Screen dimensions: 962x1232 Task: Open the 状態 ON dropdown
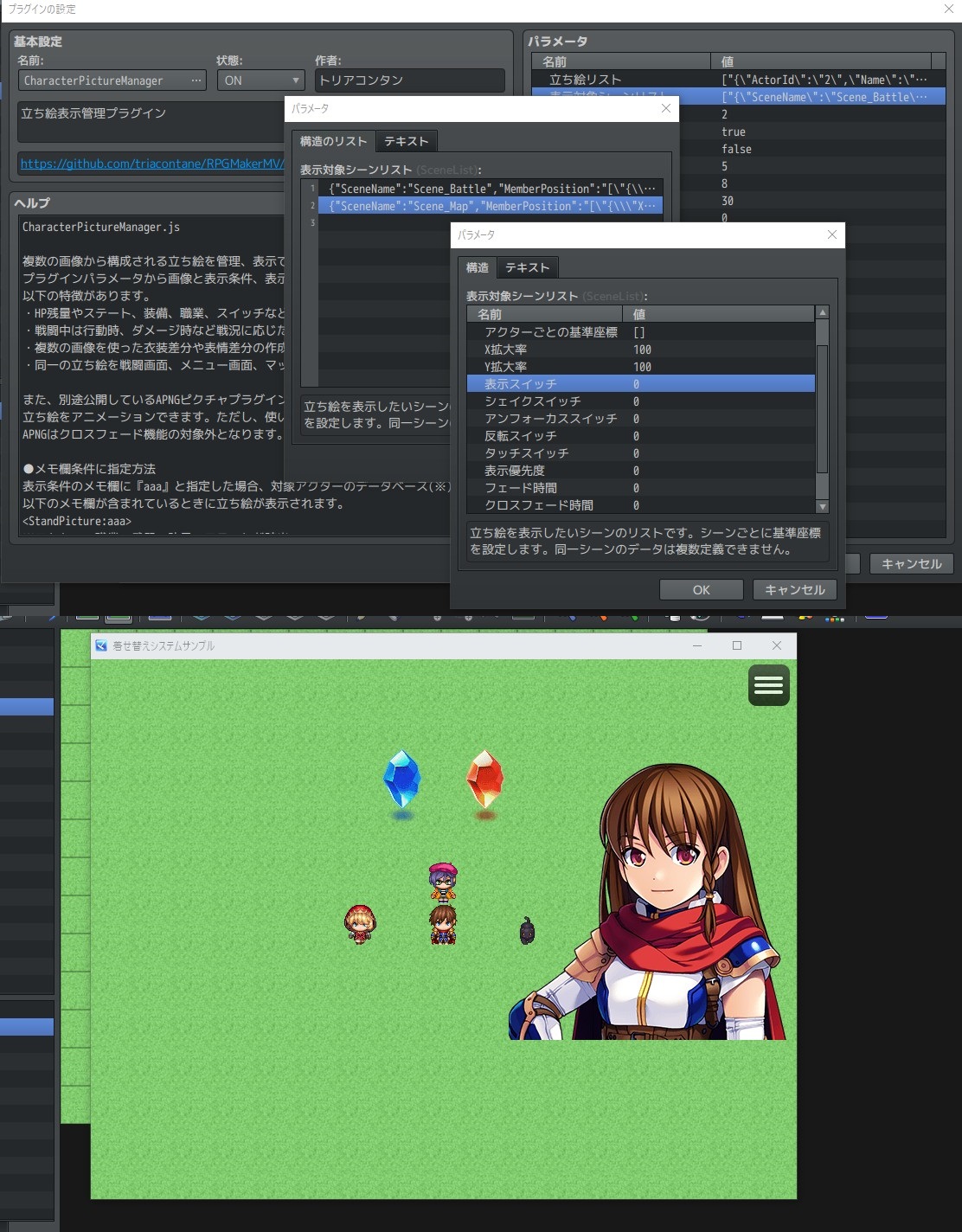[260, 80]
